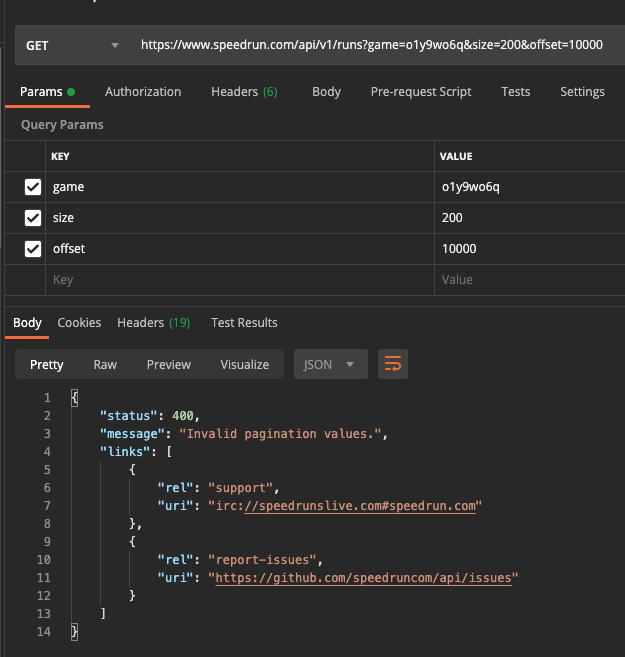625x657 pixels.
Task: Switch to the Visualize view
Action: coord(245,365)
